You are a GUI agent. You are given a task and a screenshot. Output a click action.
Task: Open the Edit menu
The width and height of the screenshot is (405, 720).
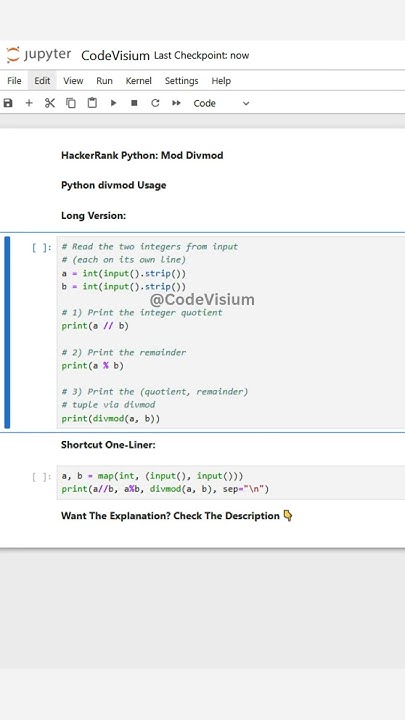click(42, 81)
